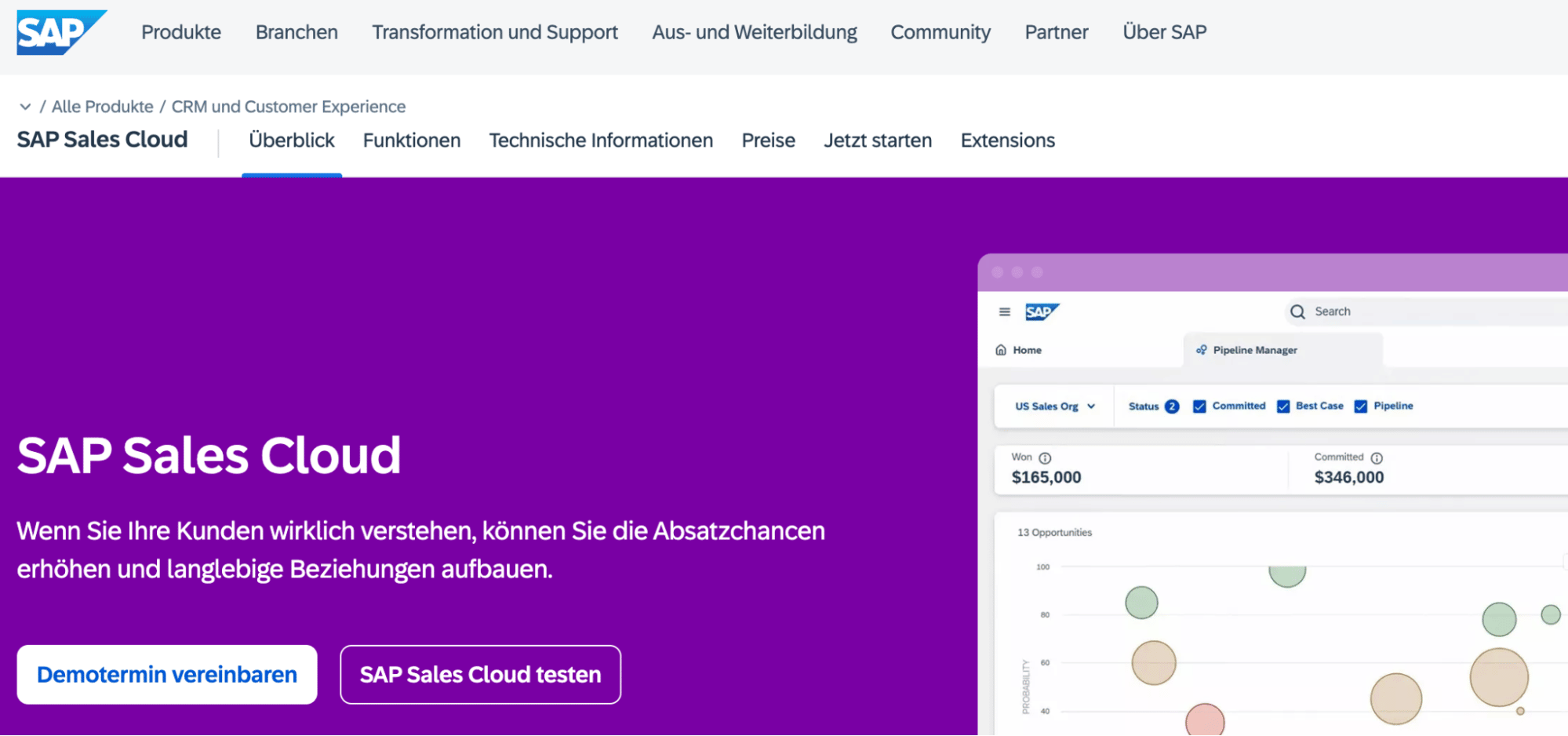
Task: Open the US Sales Org dropdown
Action: 1053,406
